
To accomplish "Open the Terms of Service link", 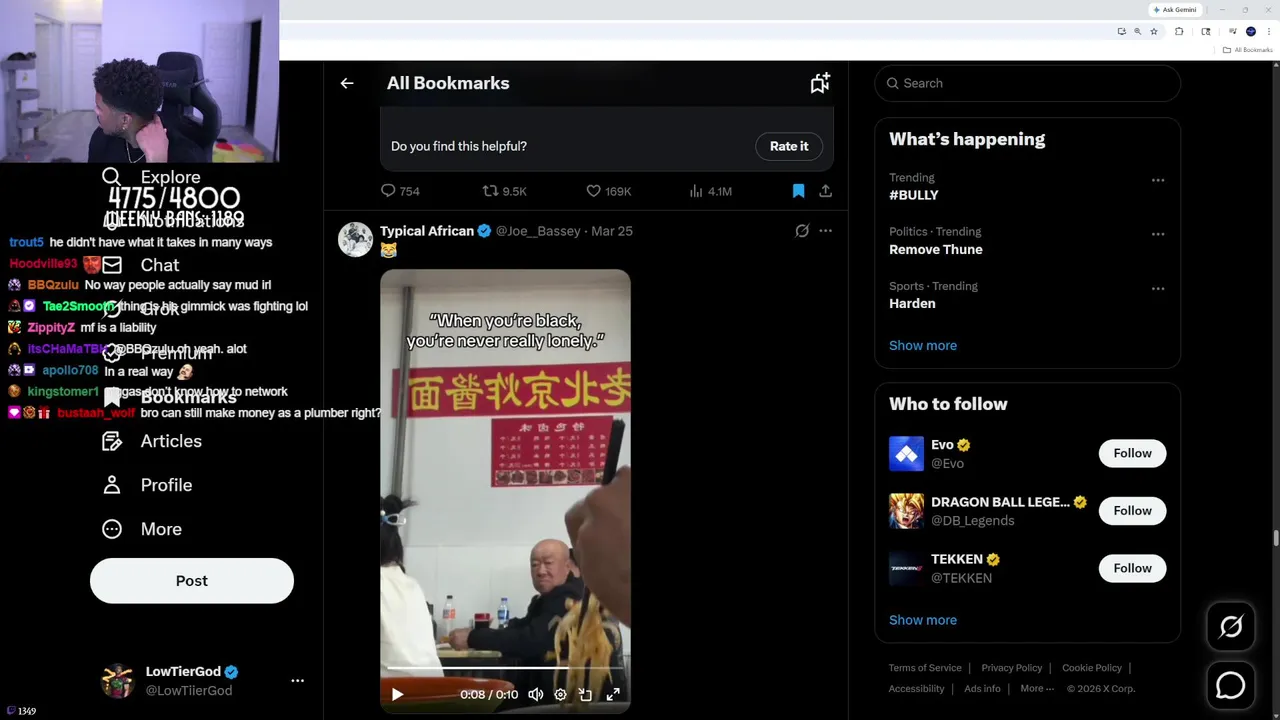I will click(925, 668).
